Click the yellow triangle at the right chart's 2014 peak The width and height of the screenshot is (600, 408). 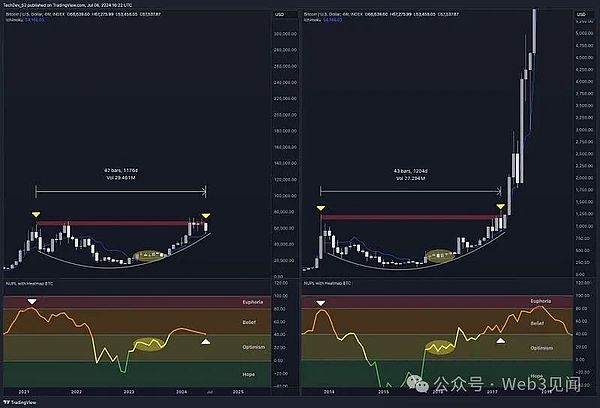(x=320, y=208)
